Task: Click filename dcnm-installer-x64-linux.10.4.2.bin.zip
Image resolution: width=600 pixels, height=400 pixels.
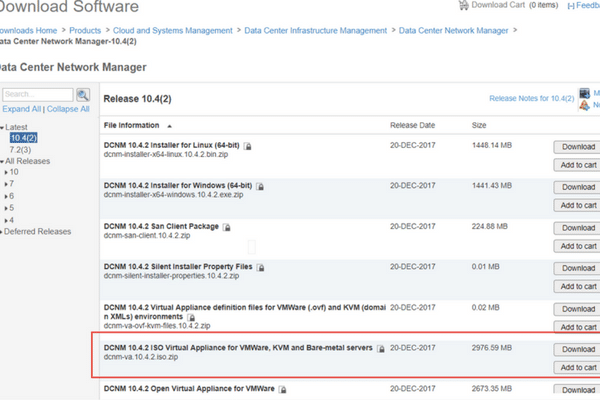Action: pos(166,155)
